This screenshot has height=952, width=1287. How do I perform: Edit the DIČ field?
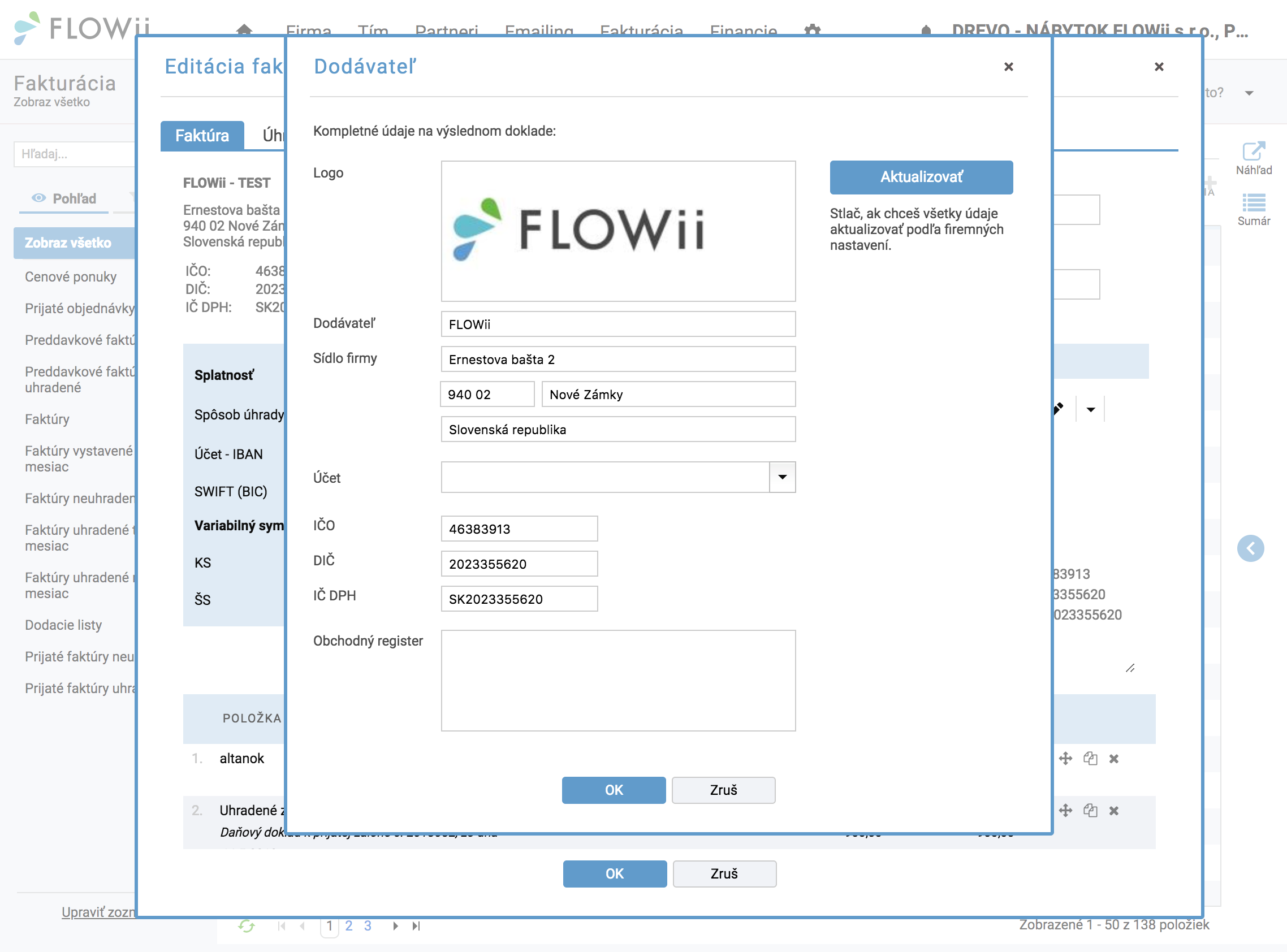point(519,564)
